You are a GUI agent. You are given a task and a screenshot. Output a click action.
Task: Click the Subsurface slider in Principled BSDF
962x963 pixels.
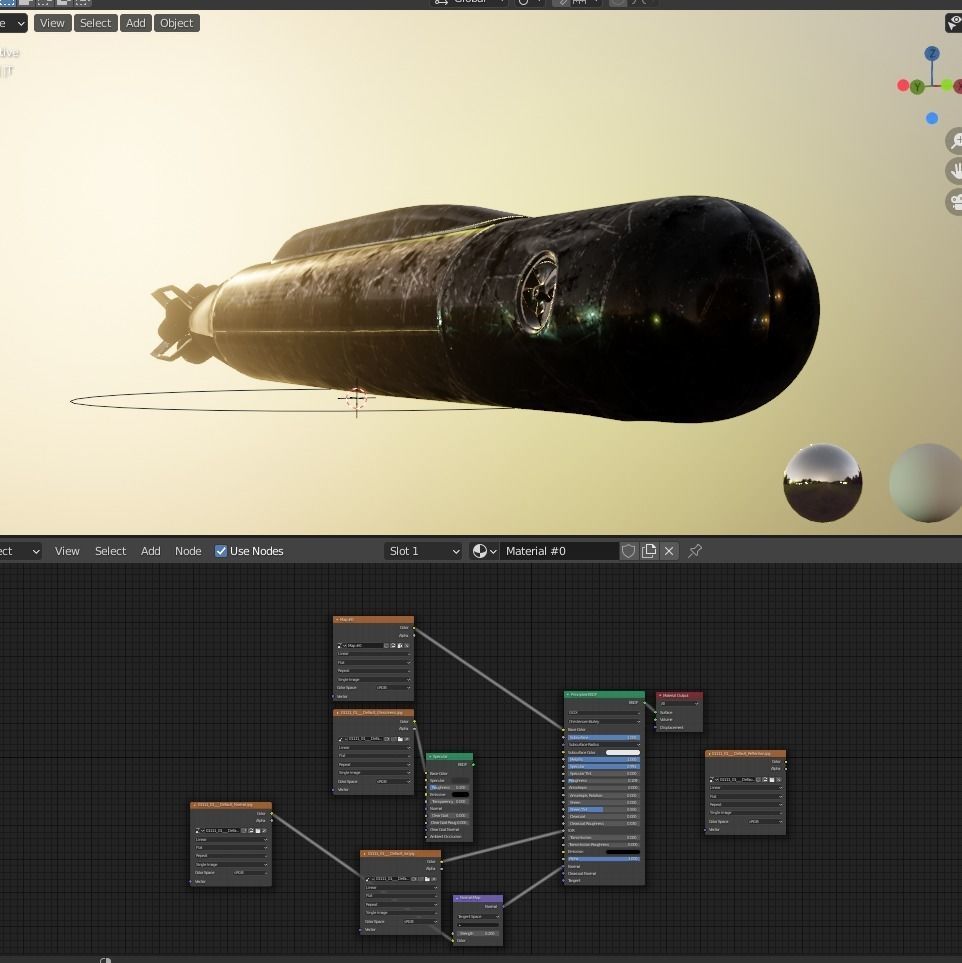pyautogui.click(x=604, y=738)
